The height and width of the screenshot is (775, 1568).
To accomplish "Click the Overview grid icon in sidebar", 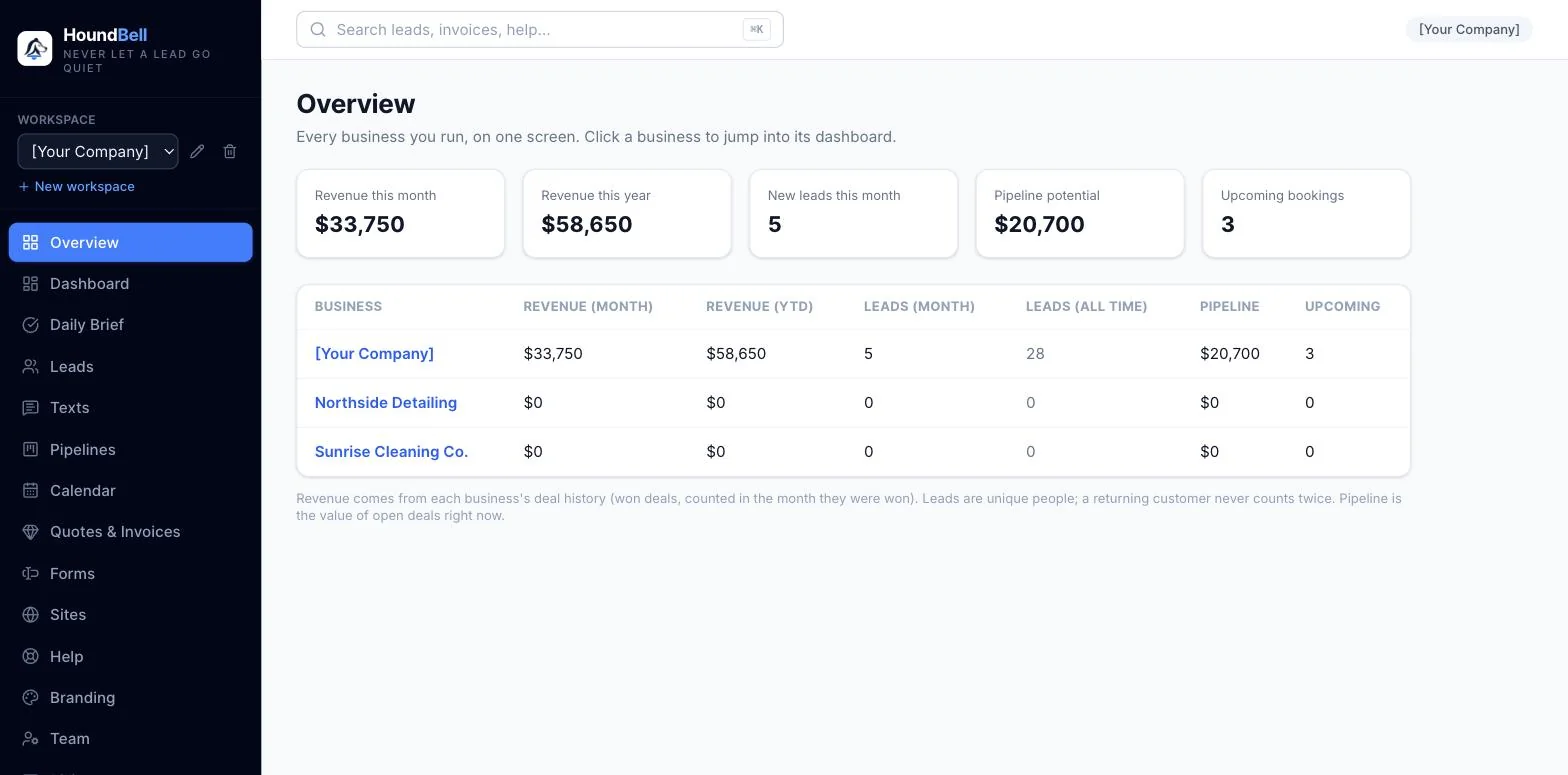I will (31, 242).
